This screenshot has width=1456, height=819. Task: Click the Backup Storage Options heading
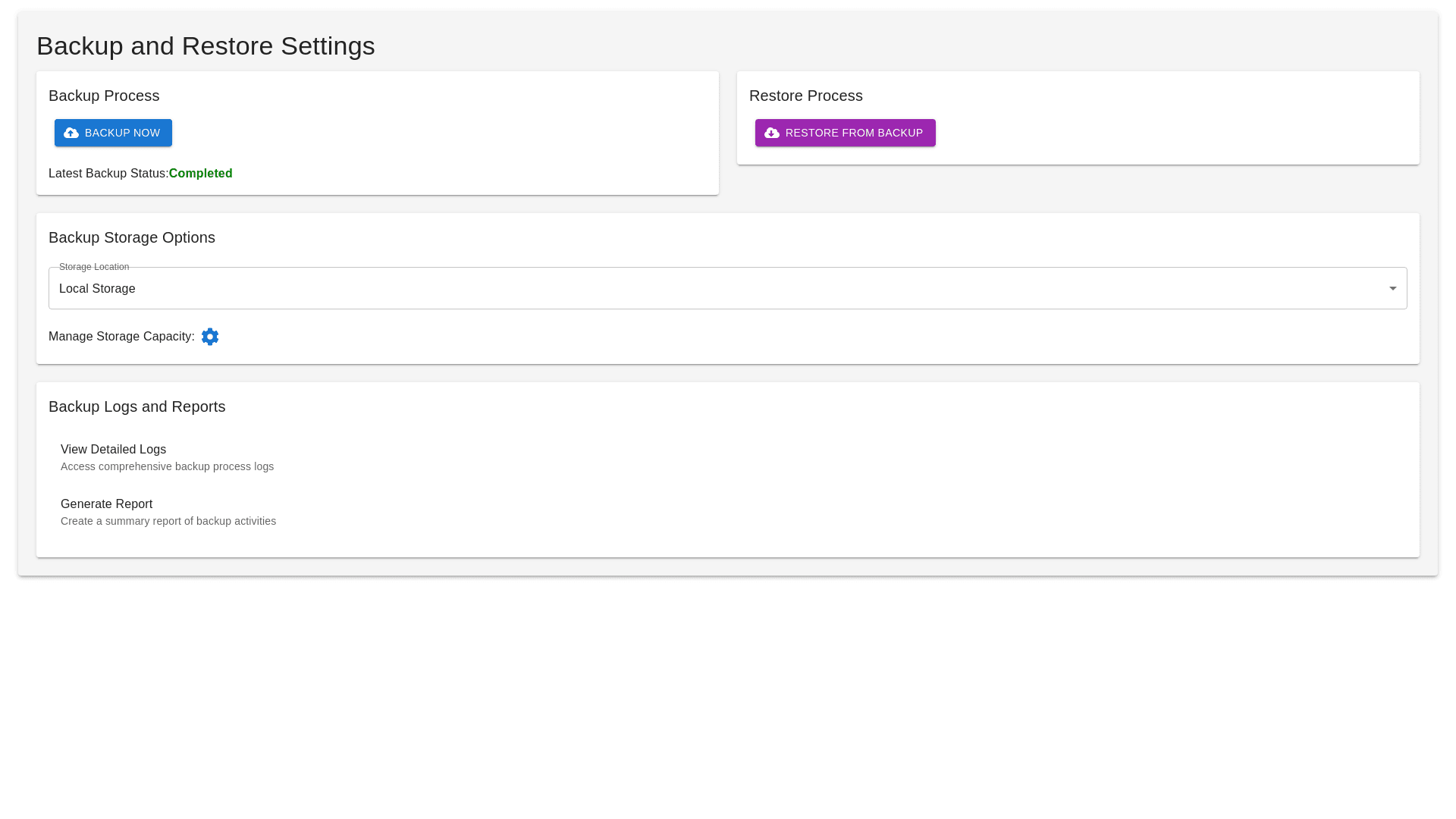pyautogui.click(x=132, y=237)
